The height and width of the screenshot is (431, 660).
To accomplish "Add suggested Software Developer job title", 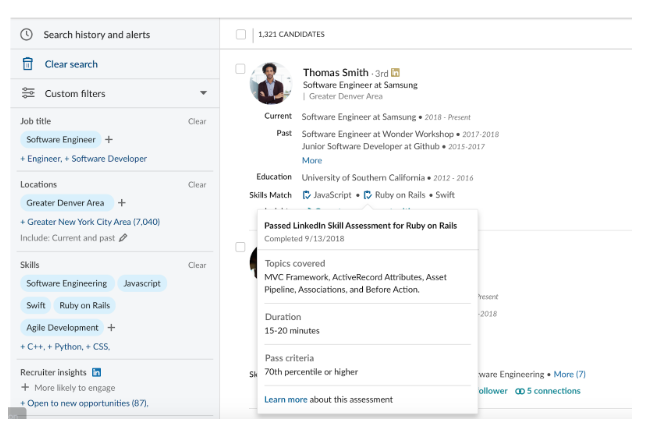I will [106, 159].
